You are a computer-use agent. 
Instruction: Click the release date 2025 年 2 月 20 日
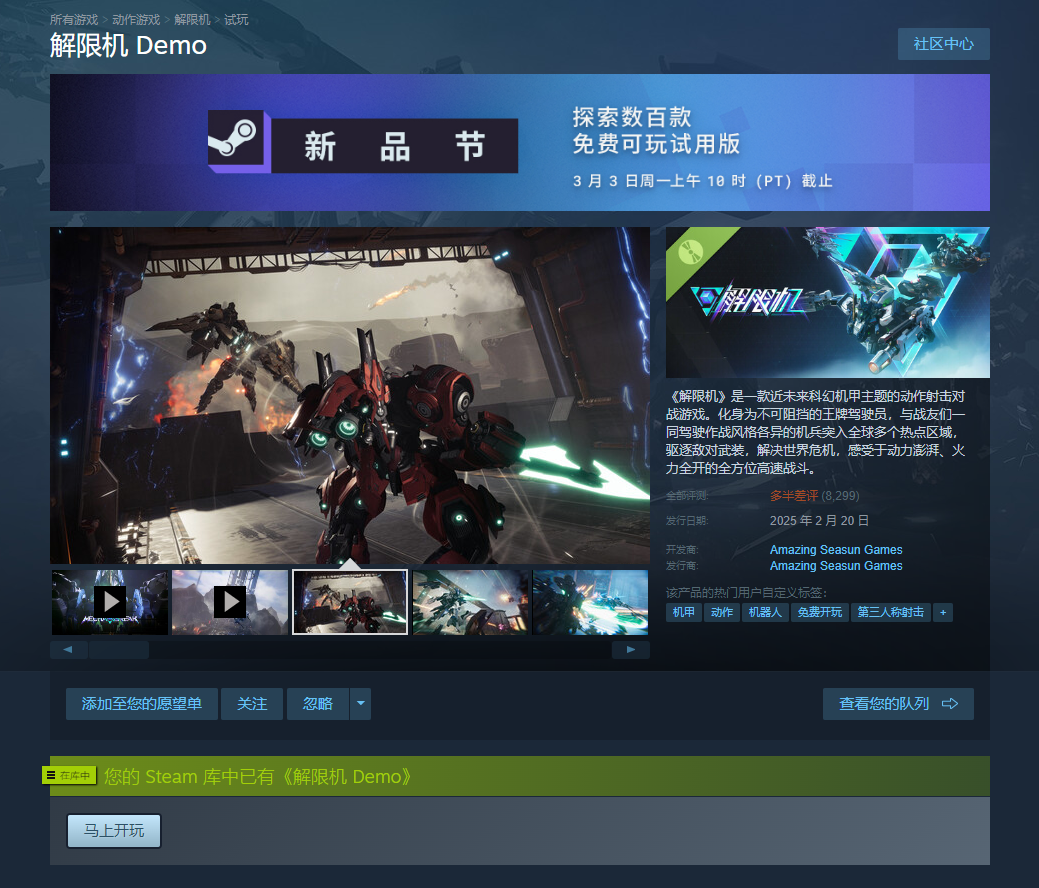pyautogui.click(x=819, y=521)
